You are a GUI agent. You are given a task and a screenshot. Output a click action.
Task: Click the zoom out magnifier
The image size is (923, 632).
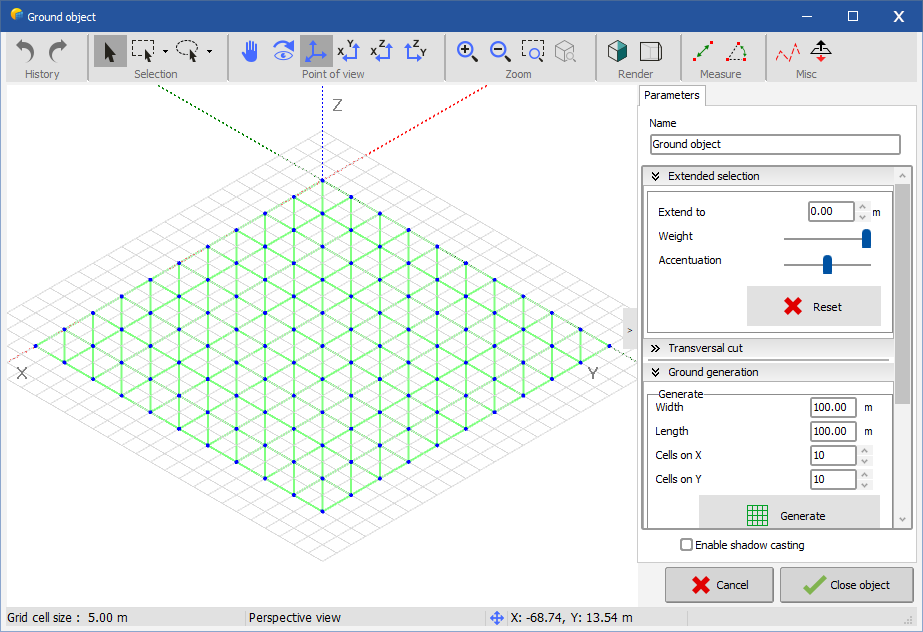click(x=500, y=51)
